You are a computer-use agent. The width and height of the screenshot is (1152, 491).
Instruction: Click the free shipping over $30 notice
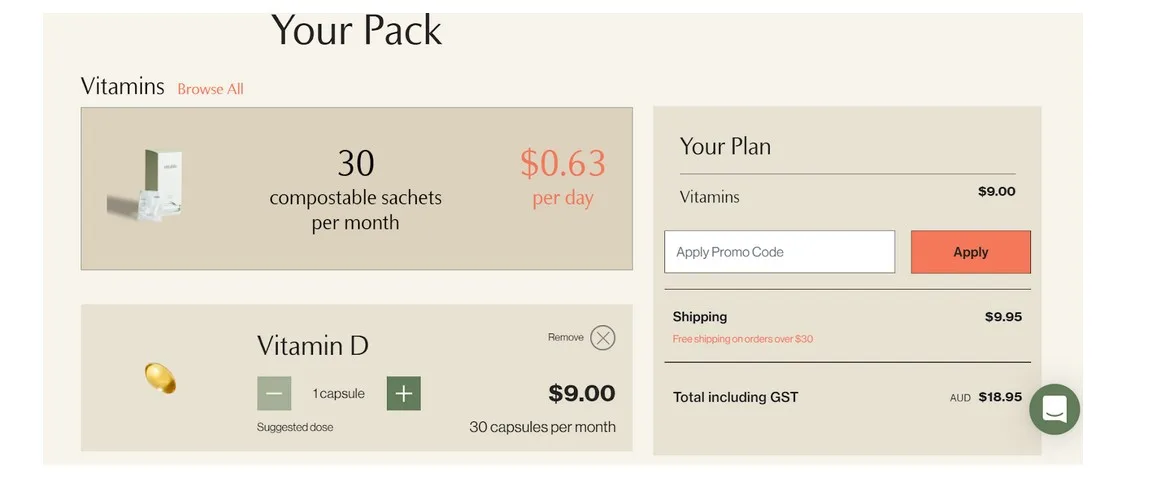coord(742,339)
